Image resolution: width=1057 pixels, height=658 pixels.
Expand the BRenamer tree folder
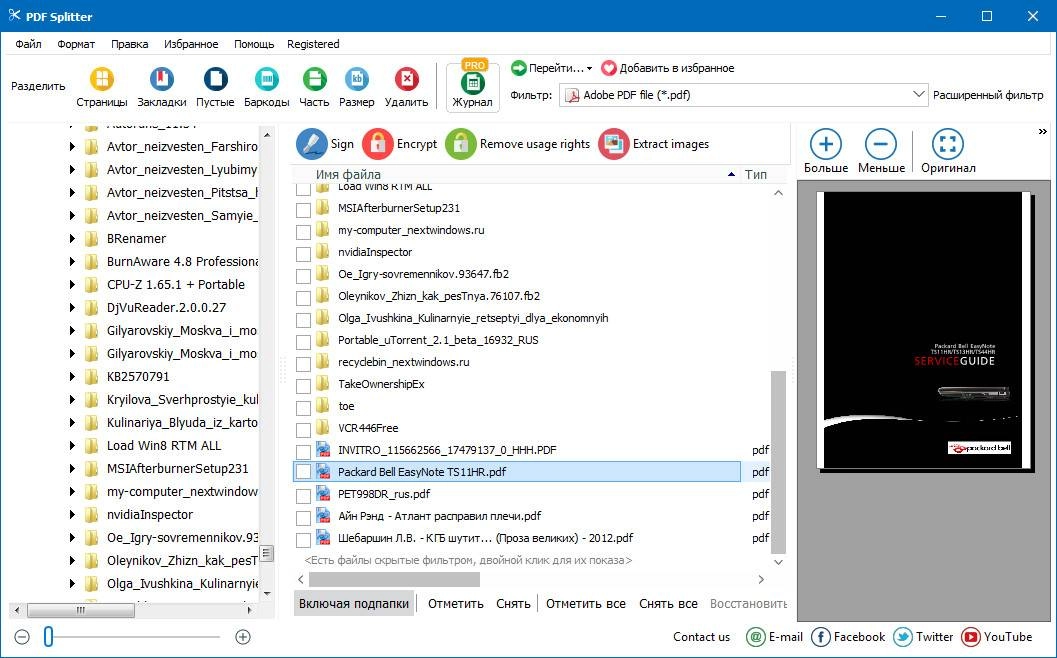(72, 239)
